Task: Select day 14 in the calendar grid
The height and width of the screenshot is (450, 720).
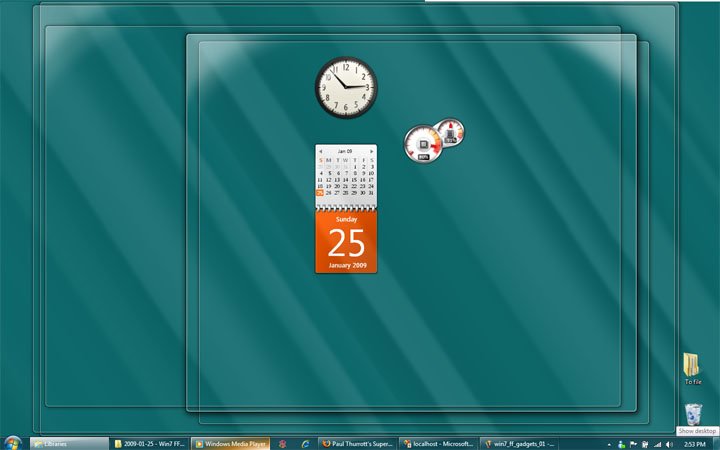Action: tap(345, 180)
